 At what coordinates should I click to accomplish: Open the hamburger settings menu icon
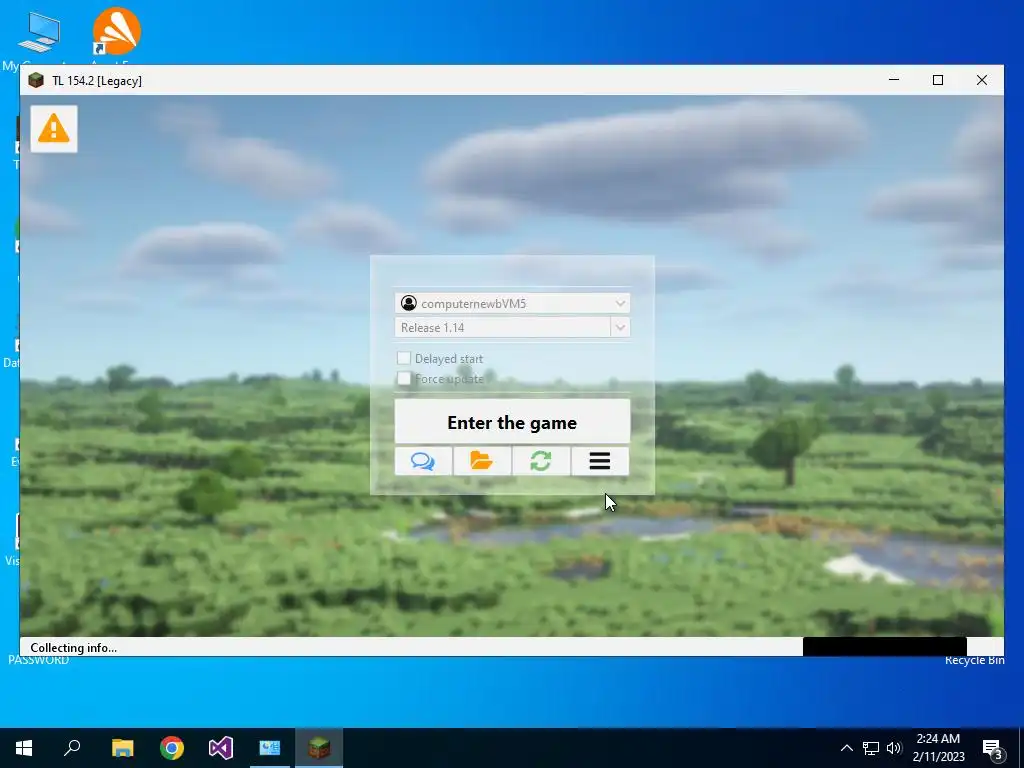[x=600, y=461]
